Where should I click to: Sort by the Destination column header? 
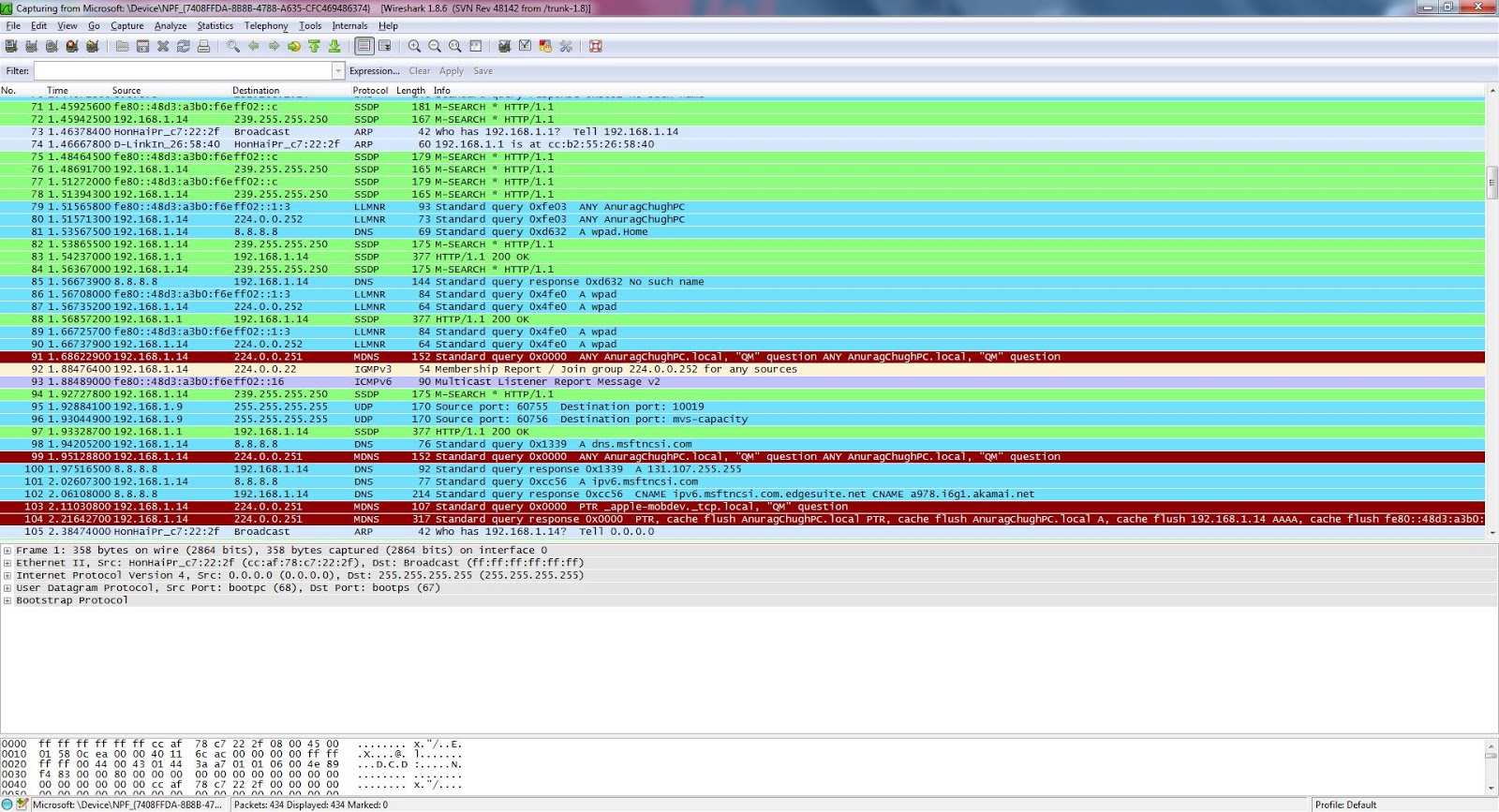point(256,91)
